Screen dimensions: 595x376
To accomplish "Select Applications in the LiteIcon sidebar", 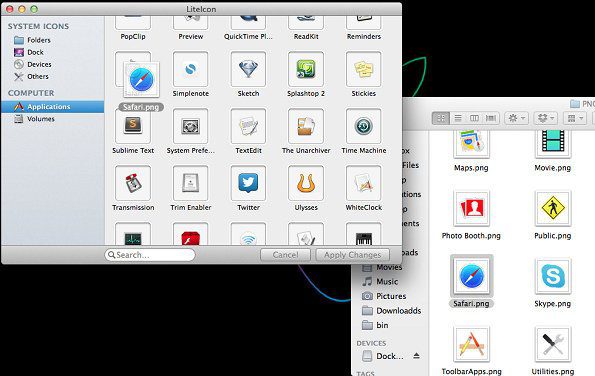I will 53,107.
